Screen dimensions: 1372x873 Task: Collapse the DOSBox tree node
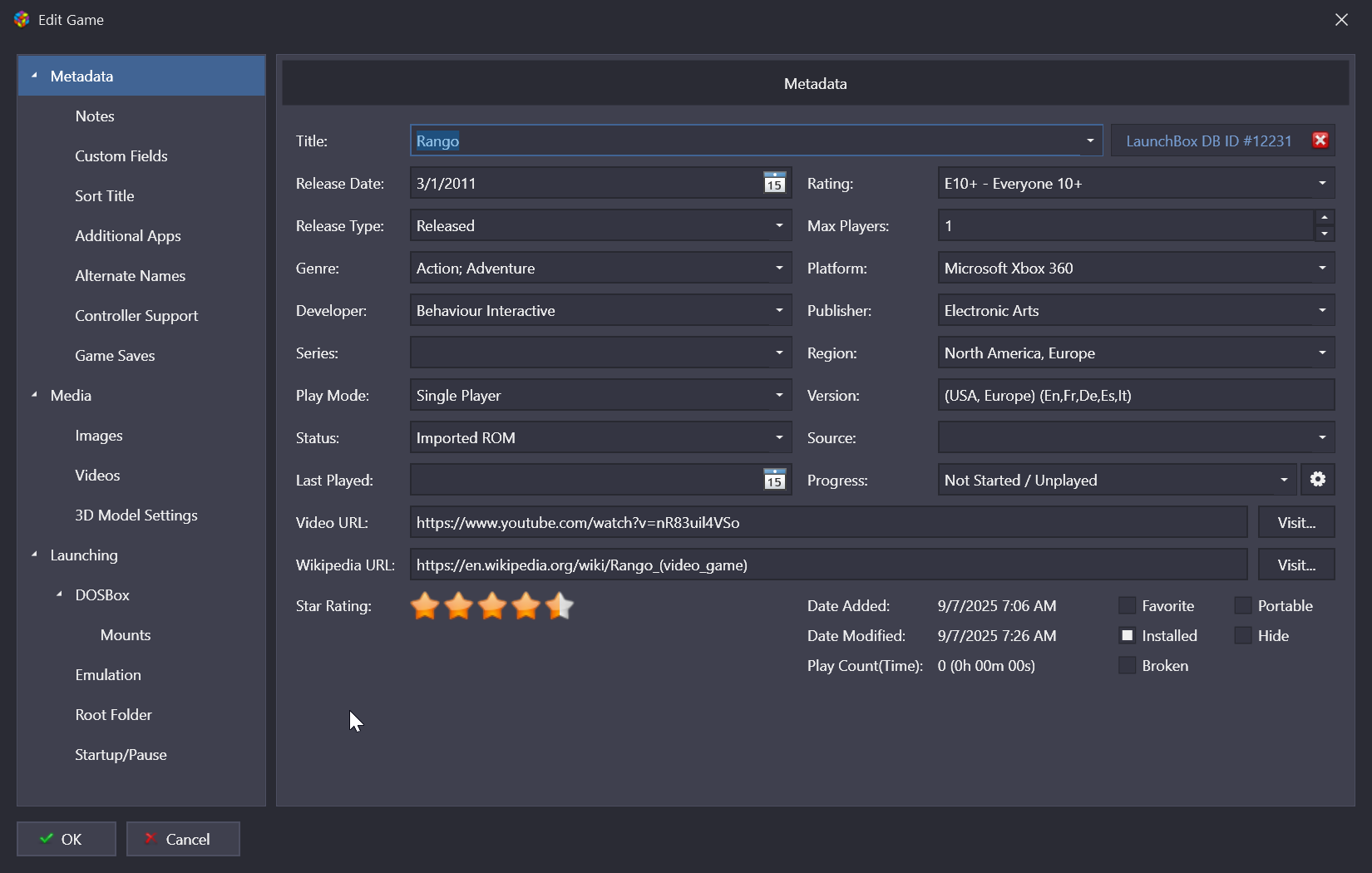(59, 594)
